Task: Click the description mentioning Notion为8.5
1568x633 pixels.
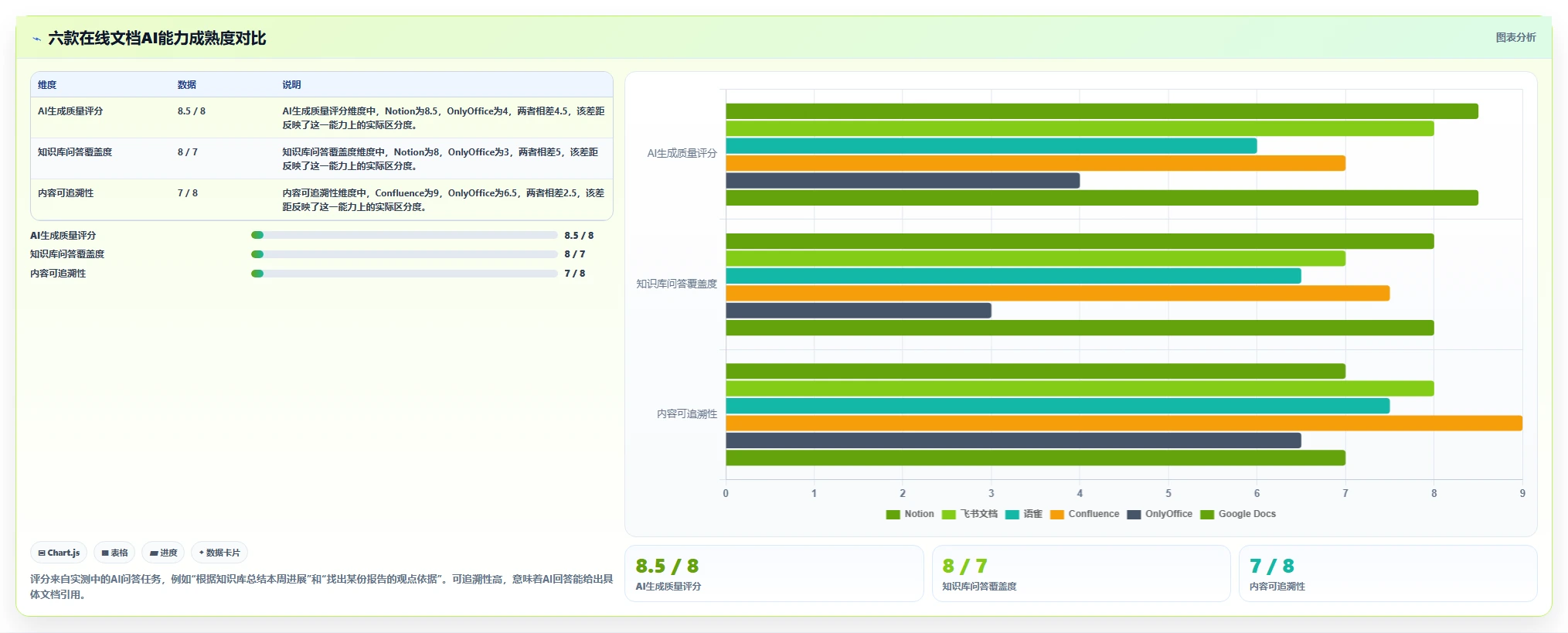Action: (444, 118)
